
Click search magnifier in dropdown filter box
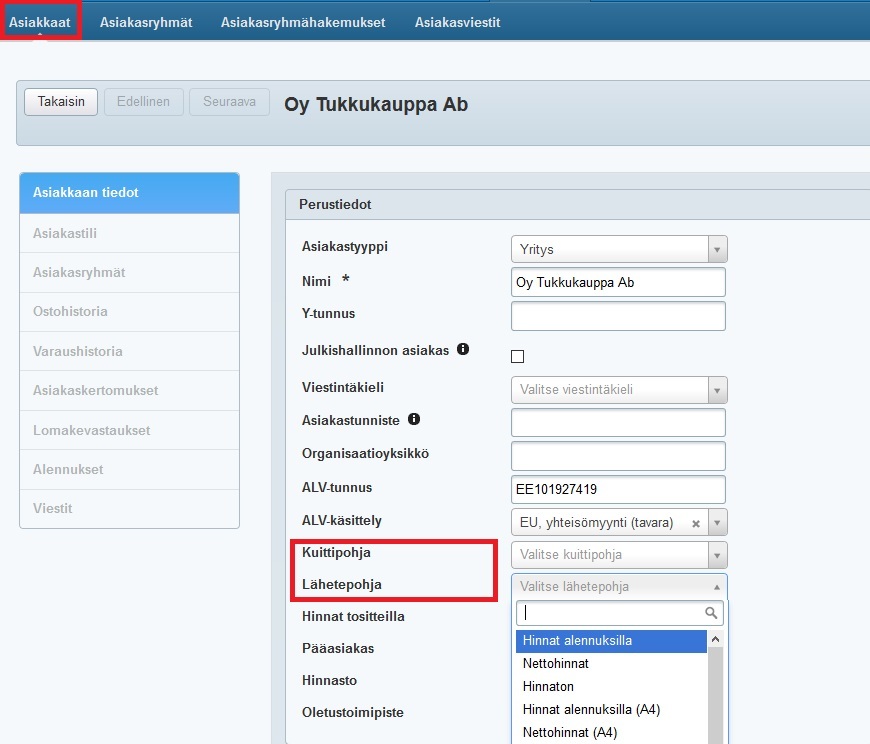coord(711,613)
